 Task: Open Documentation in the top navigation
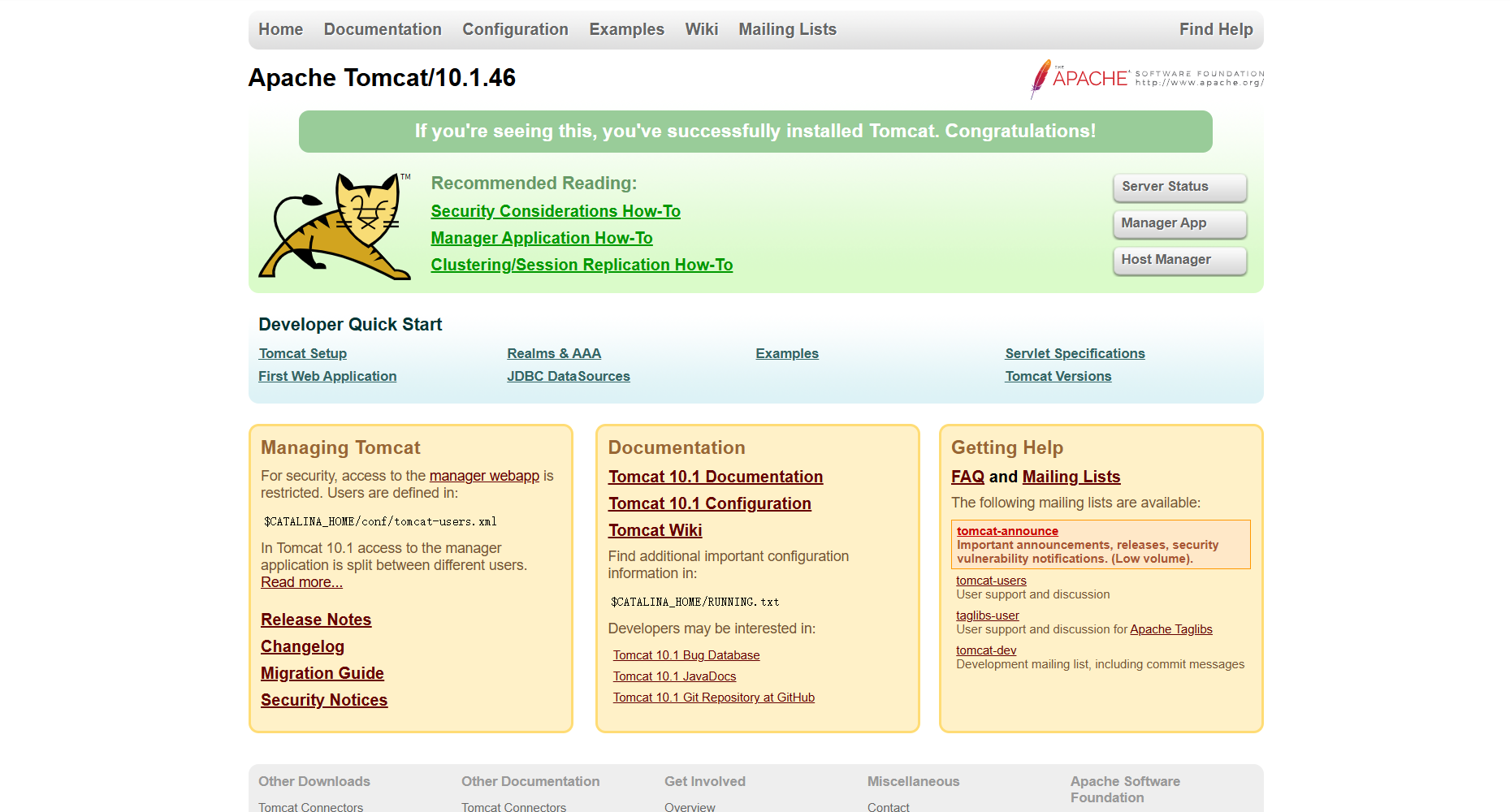click(383, 30)
